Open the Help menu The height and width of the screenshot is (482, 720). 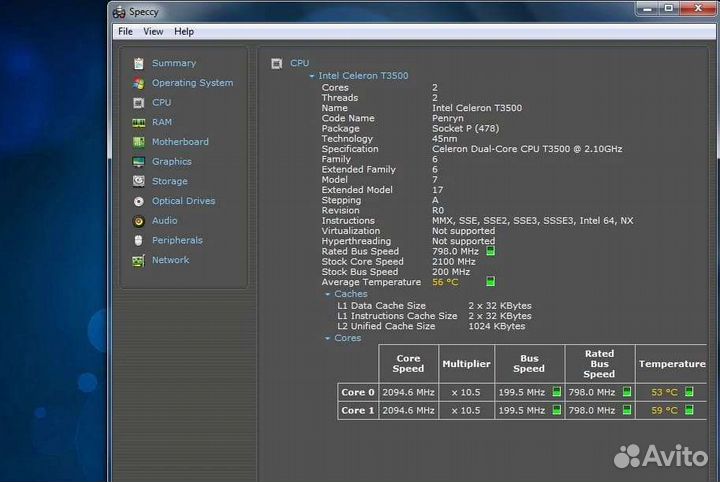tap(184, 31)
